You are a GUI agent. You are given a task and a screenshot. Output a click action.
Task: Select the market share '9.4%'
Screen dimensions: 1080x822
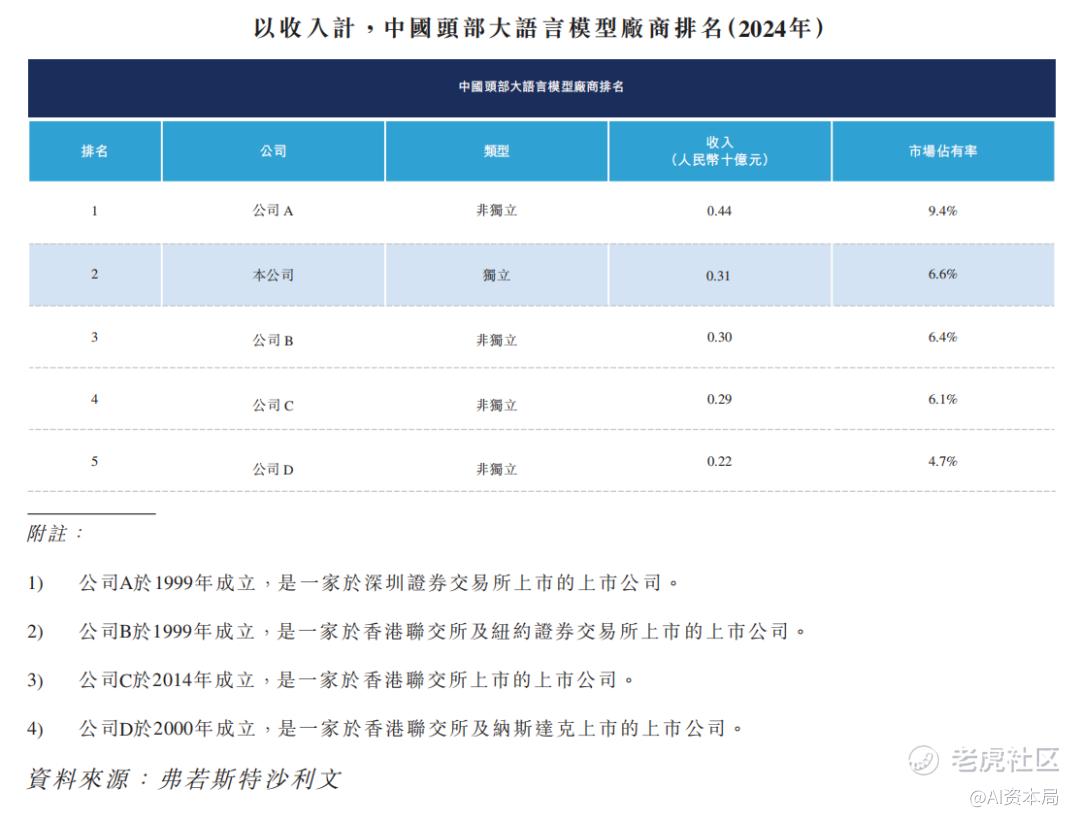(x=942, y=211)
